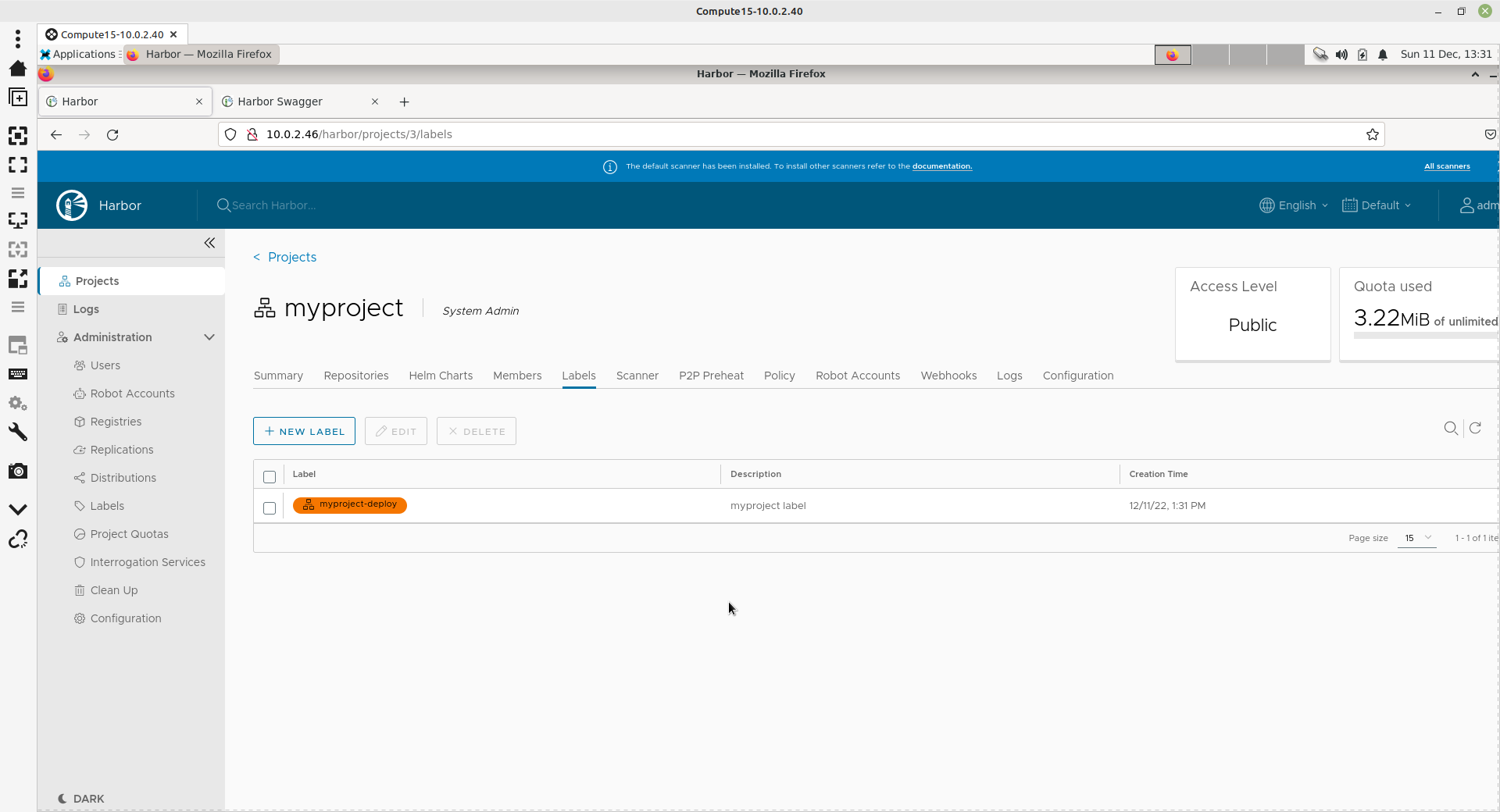1500x812 pixels.
Task: Check the myproject-deploy row checkbox
Action: (270, 508)
